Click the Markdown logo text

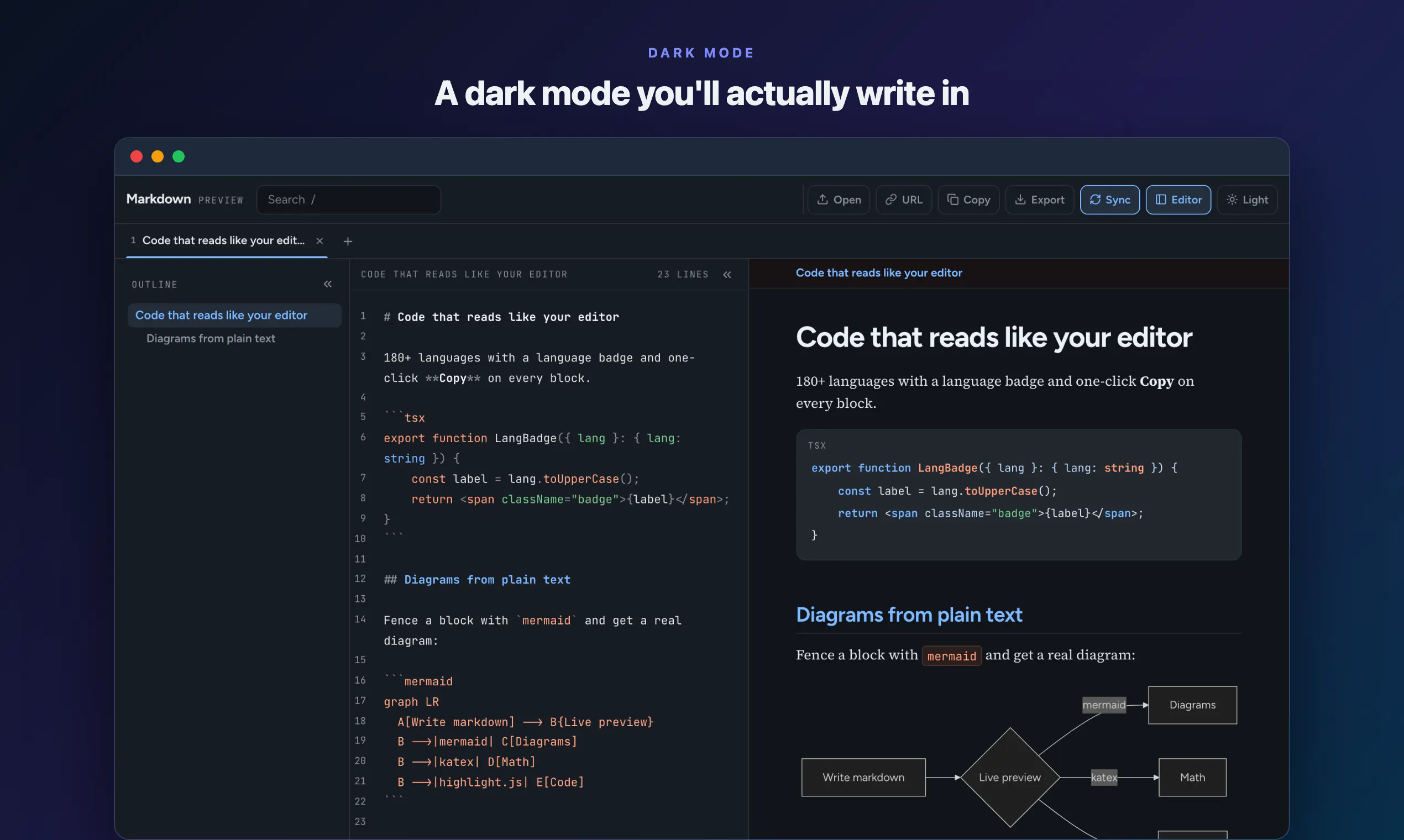click(159, 200)
